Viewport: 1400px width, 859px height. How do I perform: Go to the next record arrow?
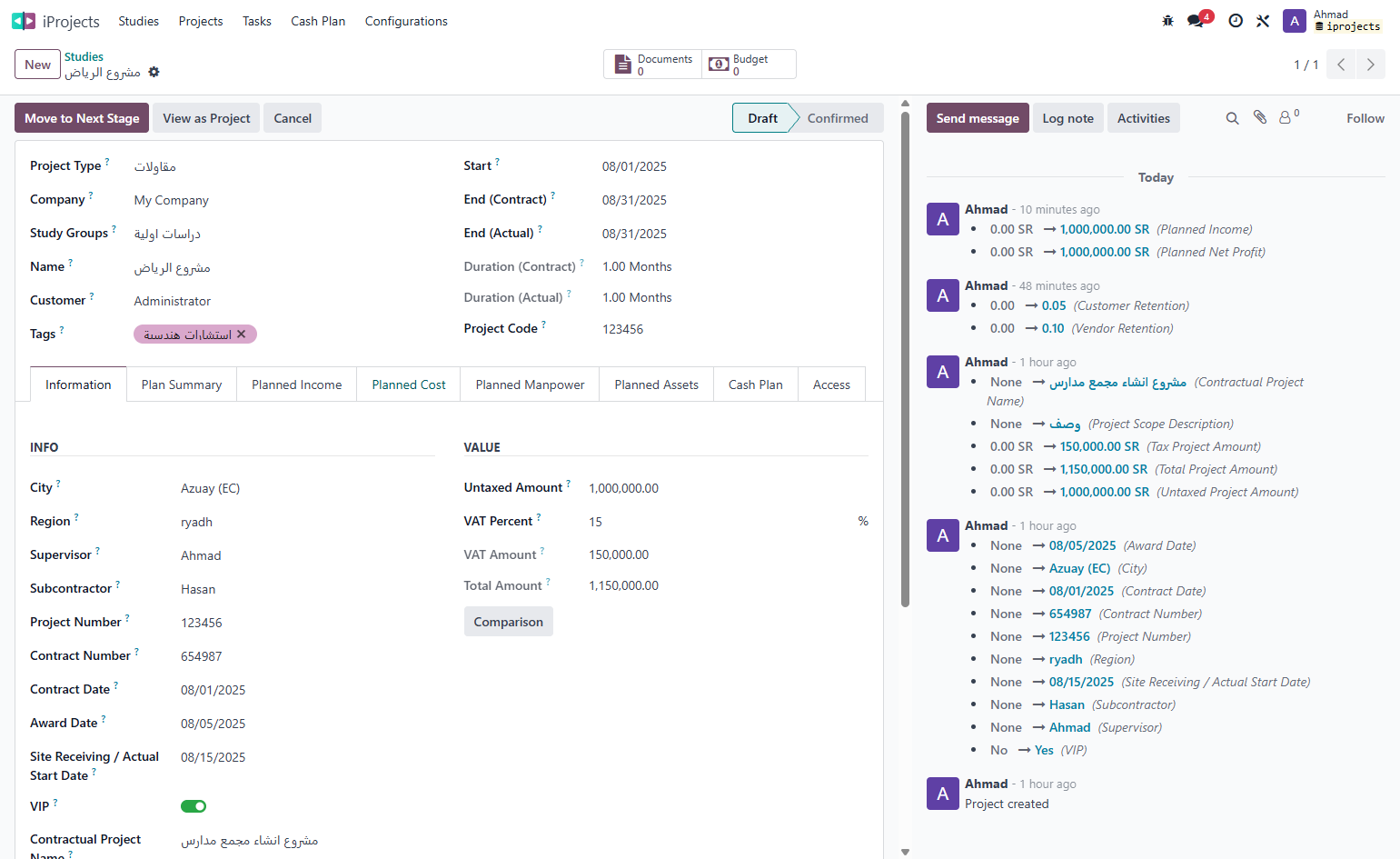pyautogui.click(x=1371, y=65)
